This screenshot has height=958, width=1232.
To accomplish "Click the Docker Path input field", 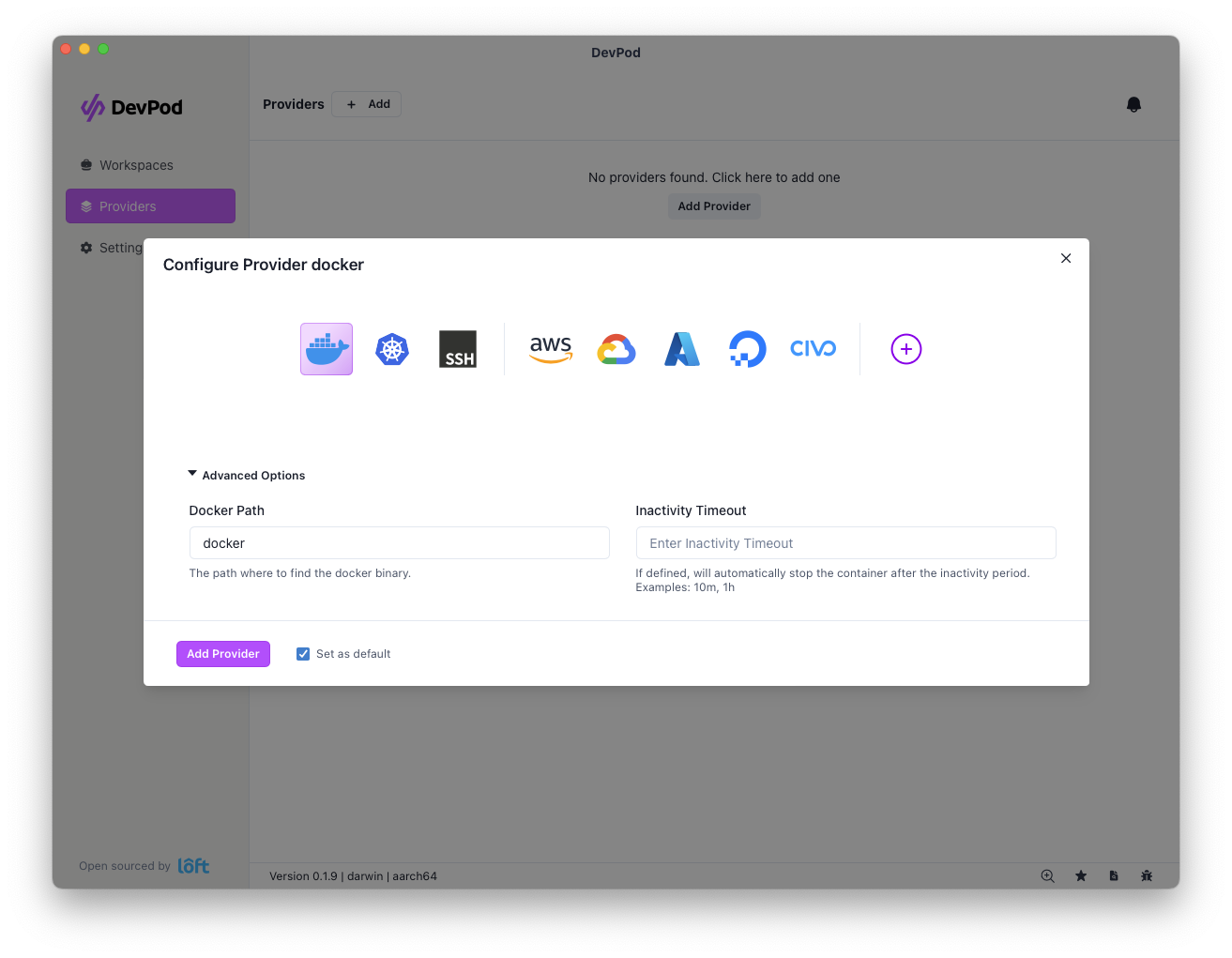I will click(399, 542).
